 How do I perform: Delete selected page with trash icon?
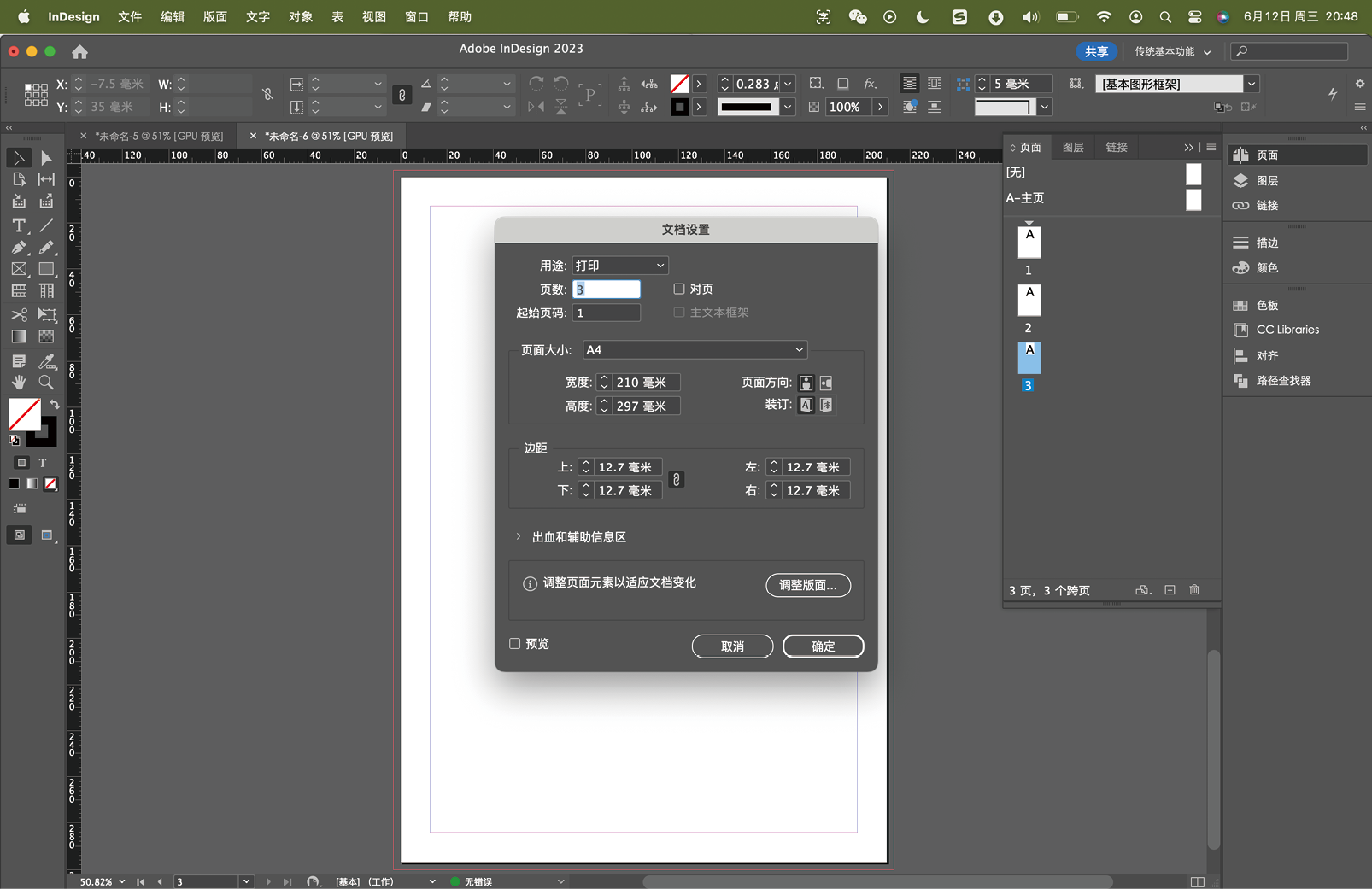(x=1194, y=590)
